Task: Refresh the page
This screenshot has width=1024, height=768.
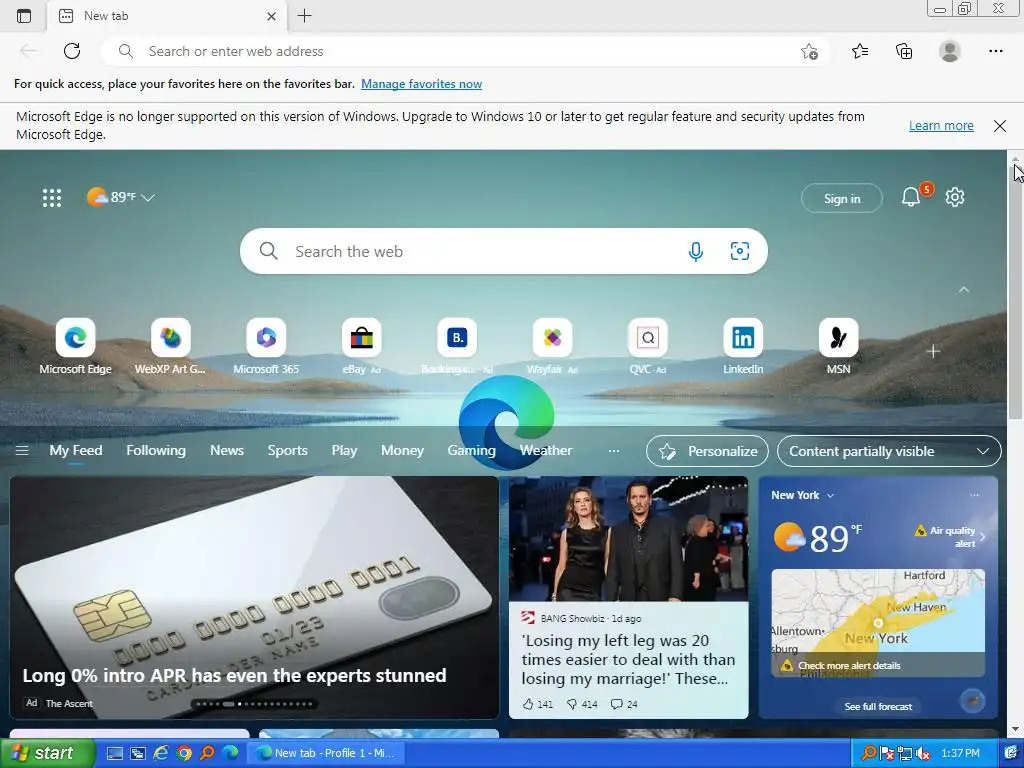Action: (72, 51)
